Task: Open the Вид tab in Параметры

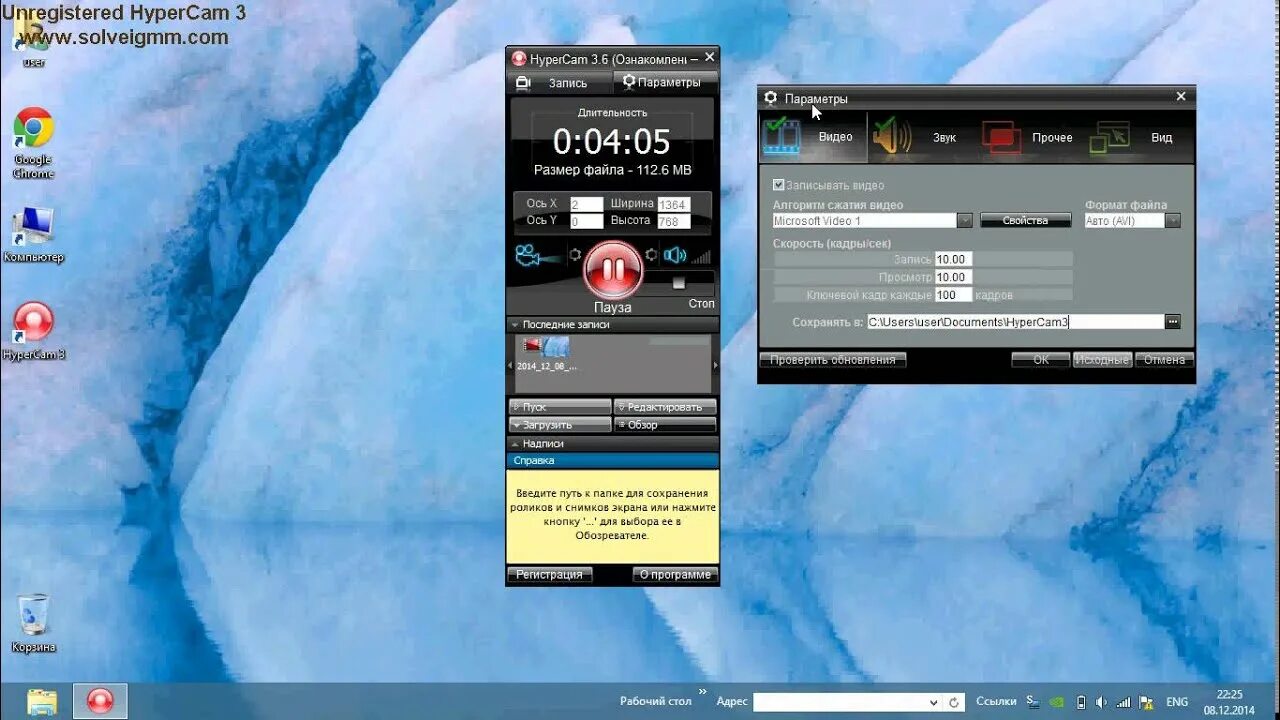Action: coord(1139,137)
